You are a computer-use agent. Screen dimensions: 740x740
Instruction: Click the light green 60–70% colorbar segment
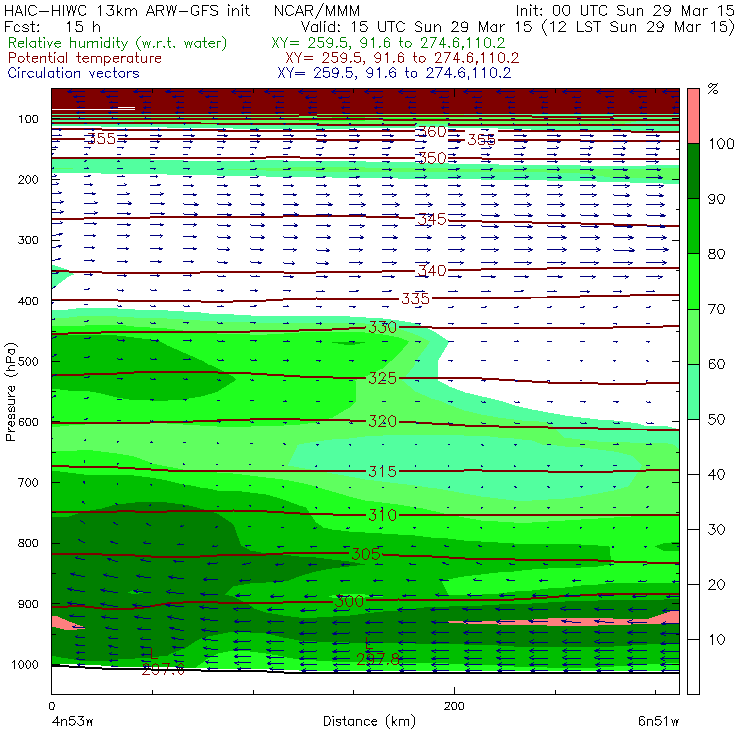693,336
